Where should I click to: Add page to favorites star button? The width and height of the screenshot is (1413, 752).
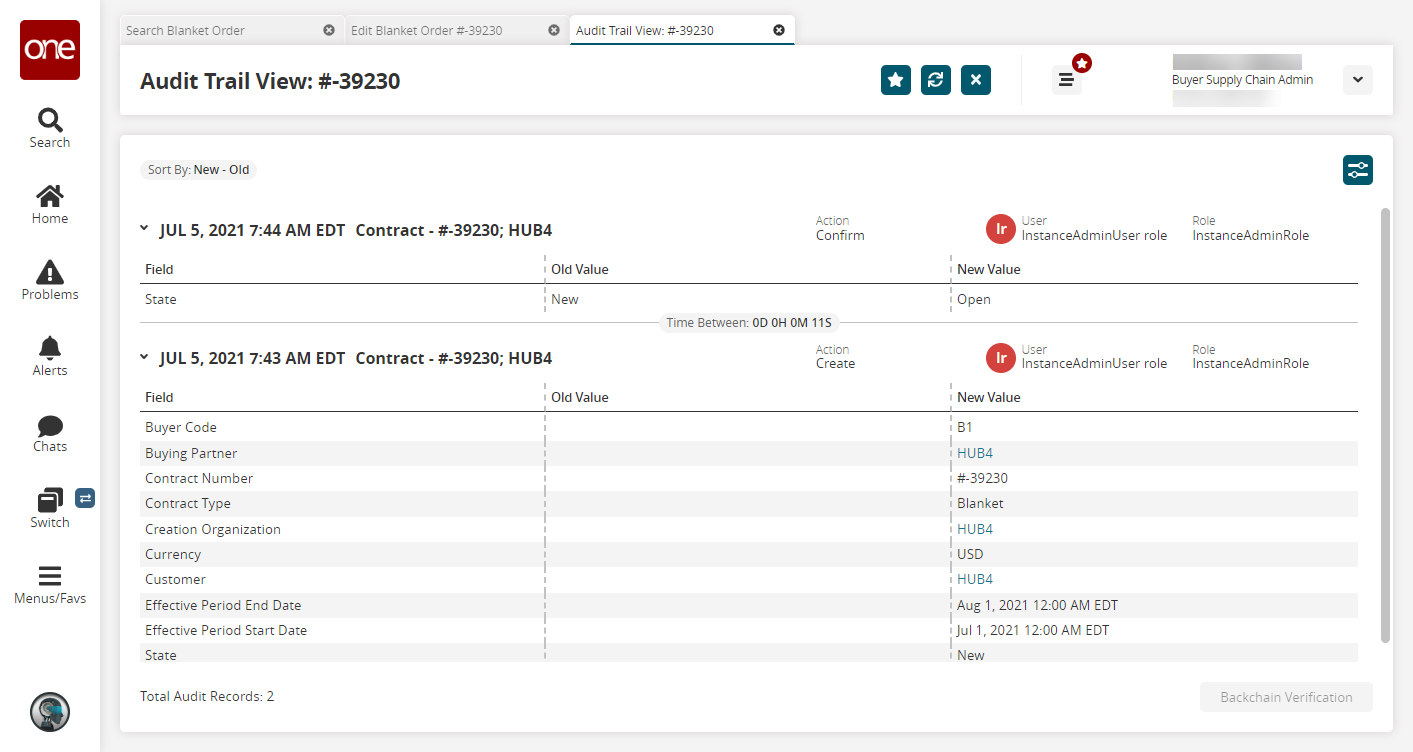896,80
